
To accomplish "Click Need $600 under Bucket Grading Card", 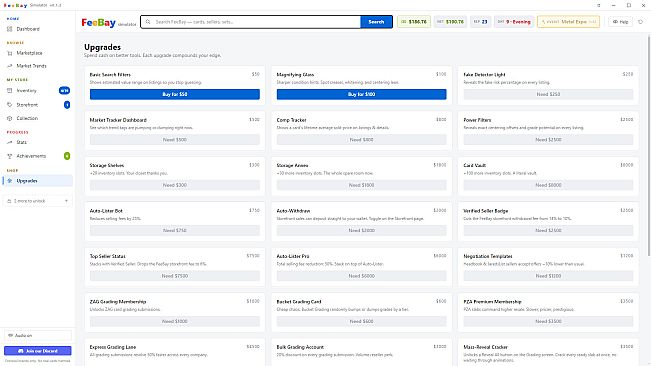I will pyautogui.click(x=362, y=321).
